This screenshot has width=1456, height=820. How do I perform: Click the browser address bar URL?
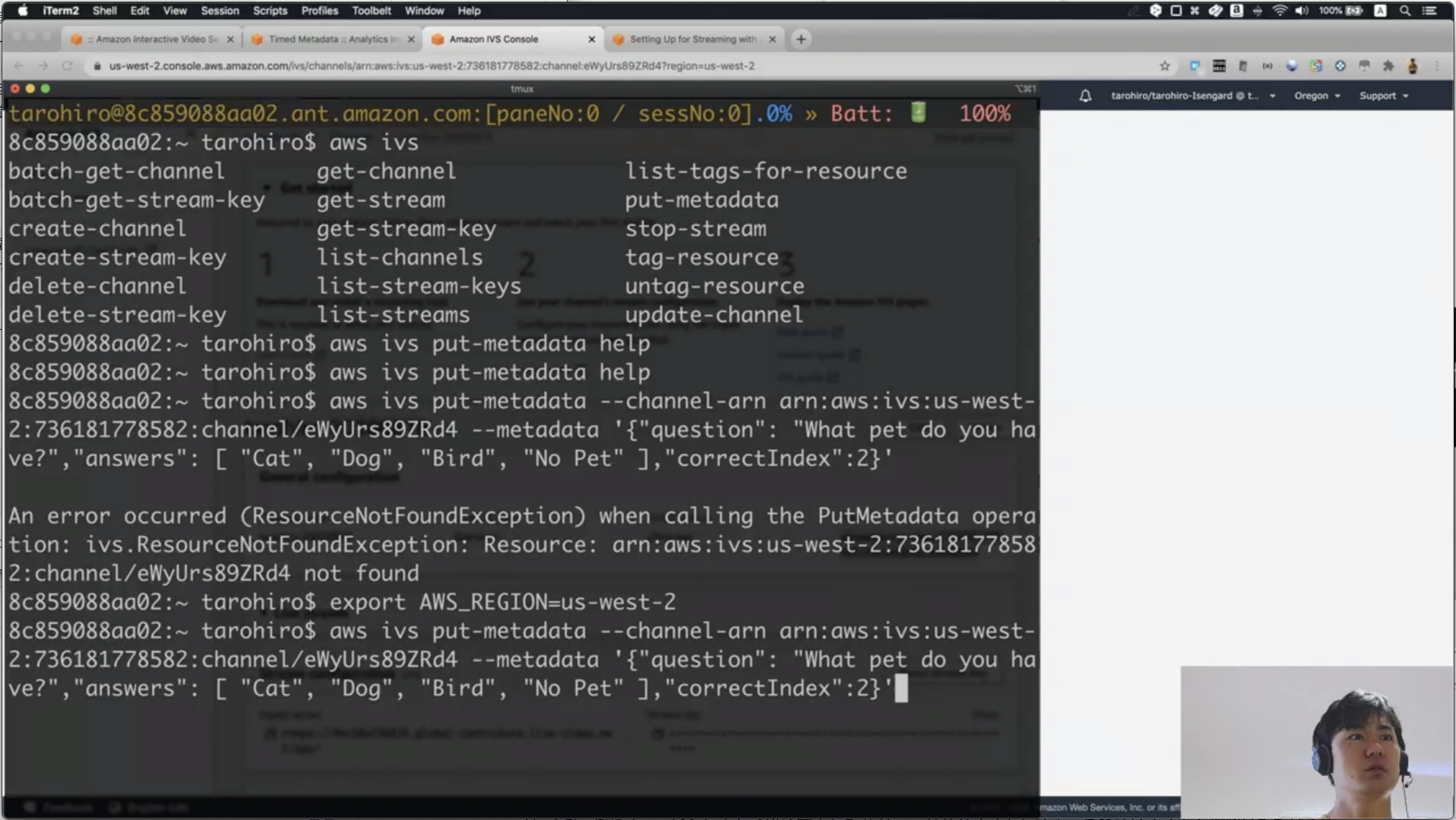click(x=431, y=66)
